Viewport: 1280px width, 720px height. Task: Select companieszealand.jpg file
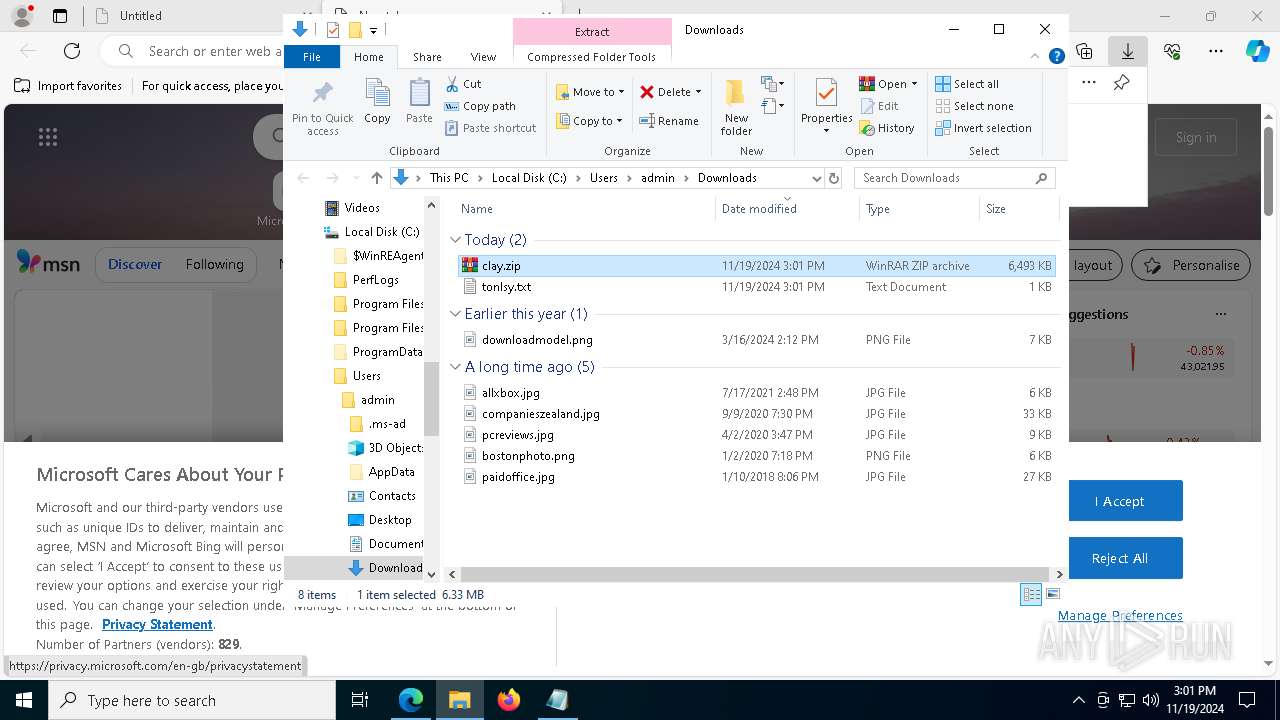pos(756,414)
